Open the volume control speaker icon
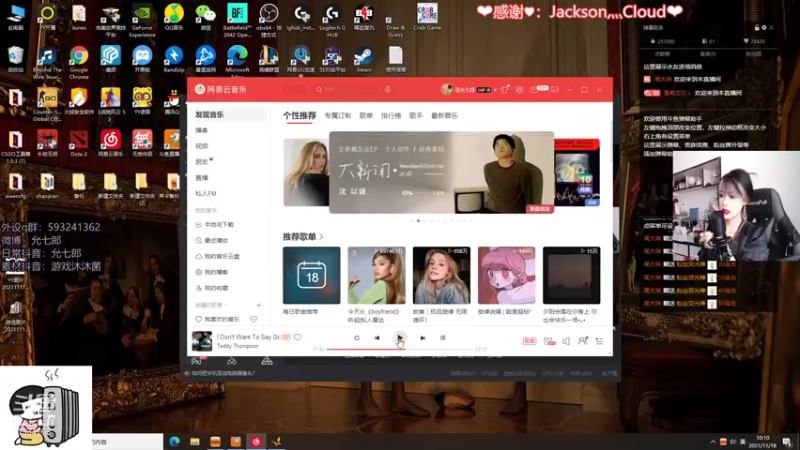 pos(566,341)
